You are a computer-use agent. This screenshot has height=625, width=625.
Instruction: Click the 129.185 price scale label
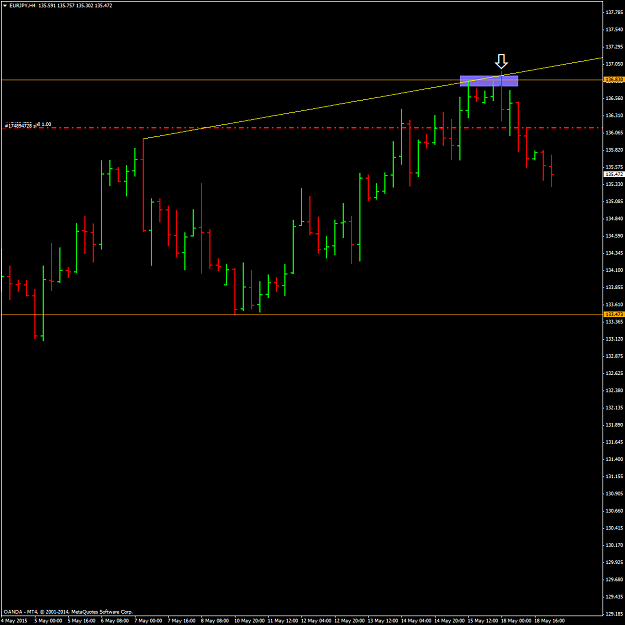click(x=614, y=614)
